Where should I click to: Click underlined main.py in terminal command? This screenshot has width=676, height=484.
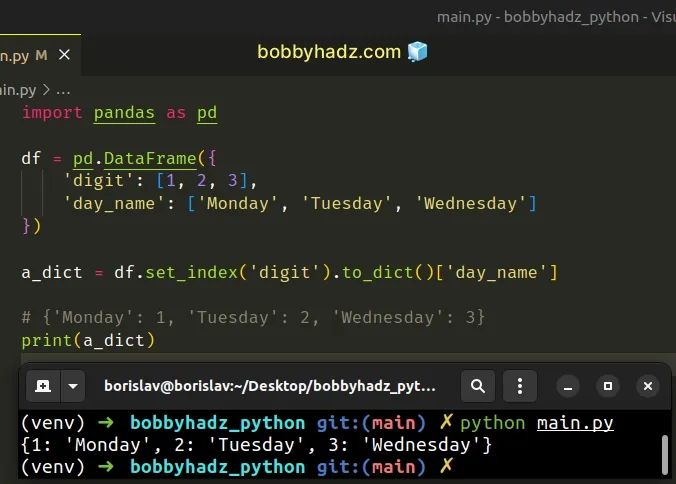[575, 423]
